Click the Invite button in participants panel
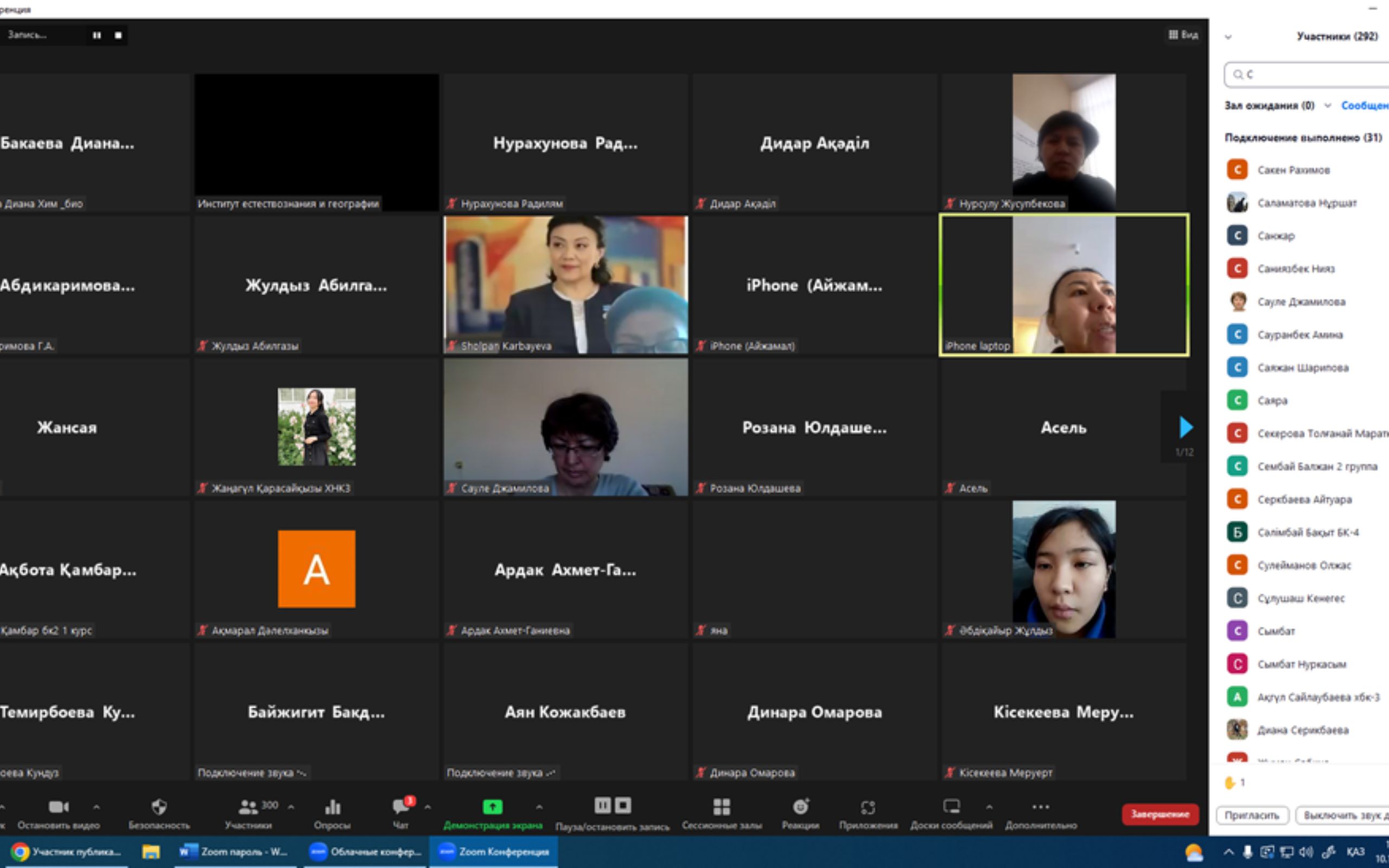The width and height of the screenshot is (1389, 868). (x=1252, y=815)
